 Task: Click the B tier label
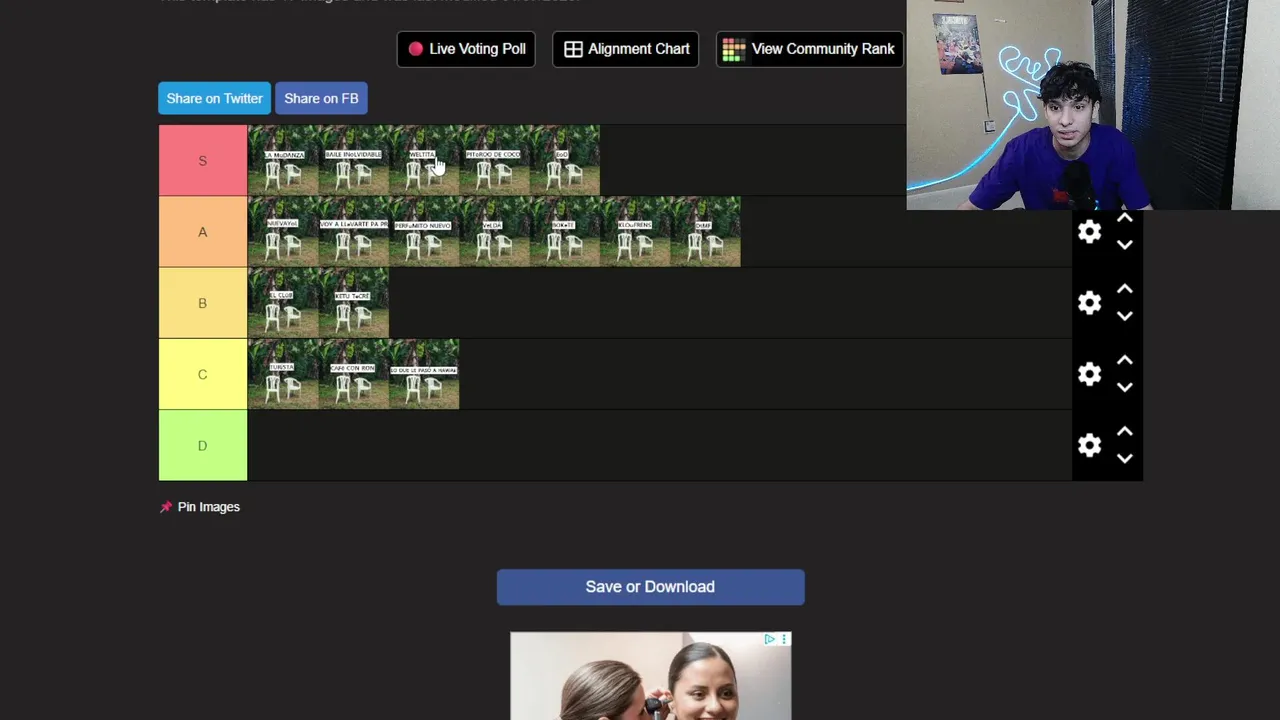click(203, 303)
